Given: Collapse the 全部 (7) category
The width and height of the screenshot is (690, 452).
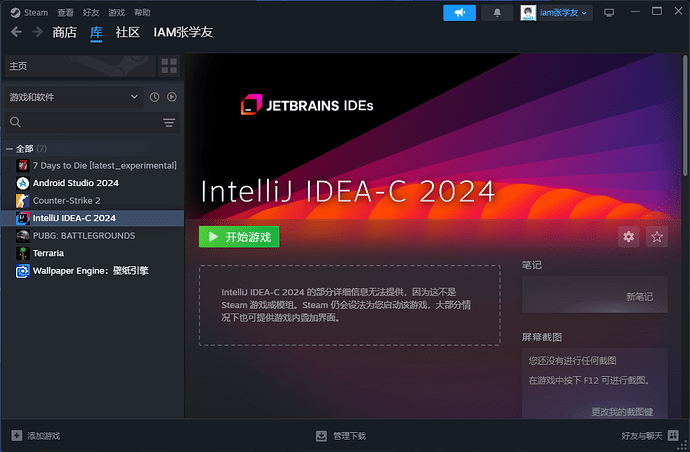Looking at the screenshot, I should point(9,149).
